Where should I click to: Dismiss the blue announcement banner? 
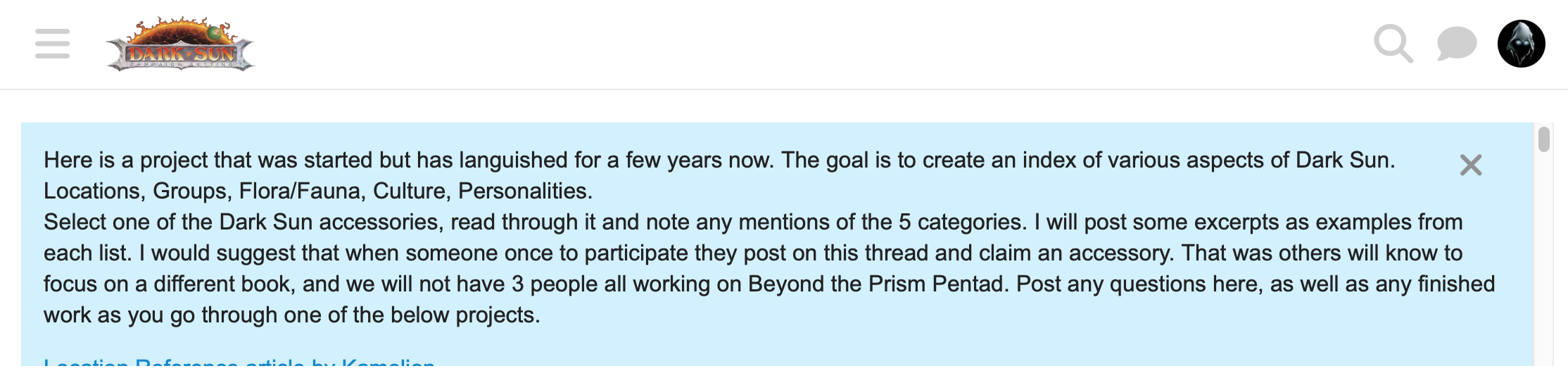click(1470, 165)
